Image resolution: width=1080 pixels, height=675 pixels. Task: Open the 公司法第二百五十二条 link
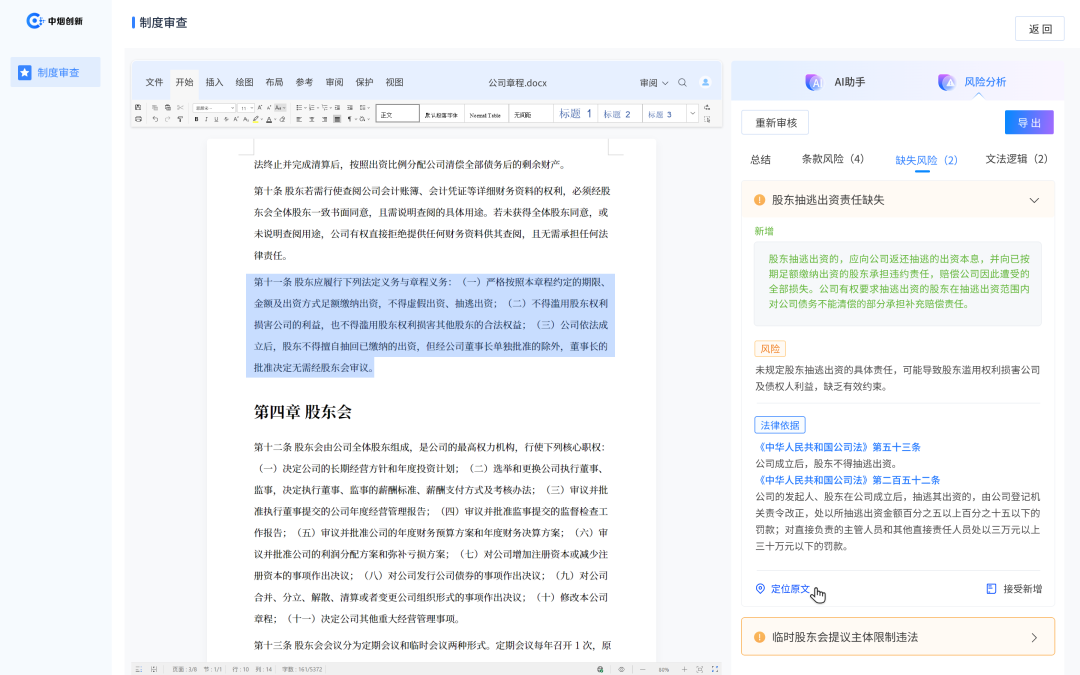point(849,480)
